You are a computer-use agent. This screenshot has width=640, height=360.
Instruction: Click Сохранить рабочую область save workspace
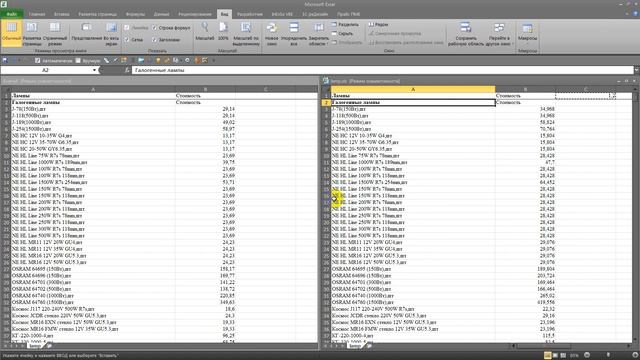pos(466,33)
